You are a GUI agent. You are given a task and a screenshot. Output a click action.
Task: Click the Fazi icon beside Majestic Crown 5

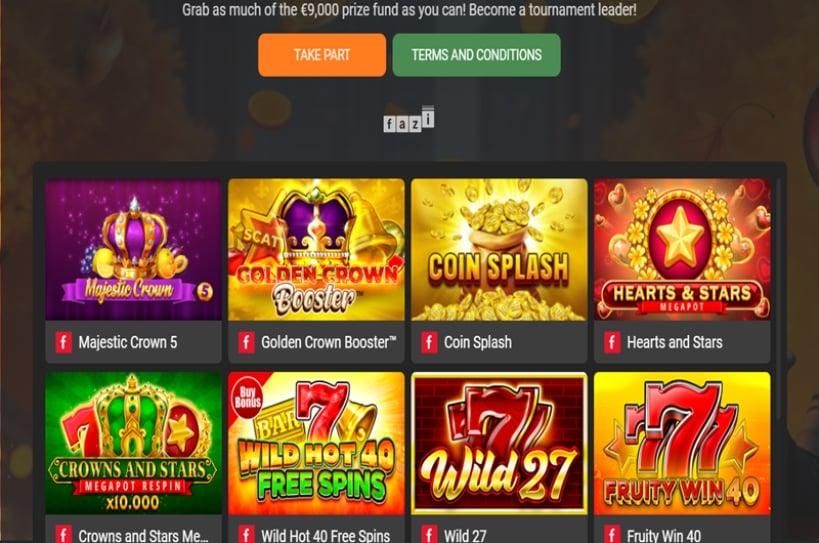pyautogui.click(x=64, y=343)
